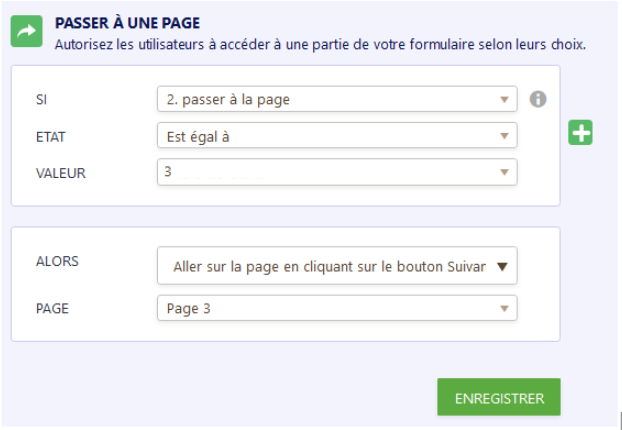Click the arrow on the PAGE dropdown

[x=504, y=308]
